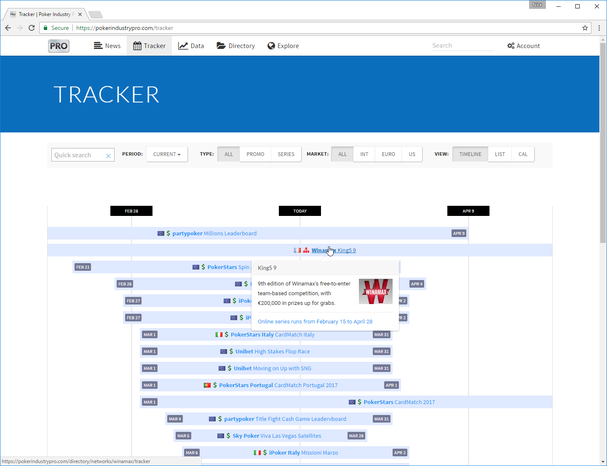Switch view to LIST

pos(500,154)
